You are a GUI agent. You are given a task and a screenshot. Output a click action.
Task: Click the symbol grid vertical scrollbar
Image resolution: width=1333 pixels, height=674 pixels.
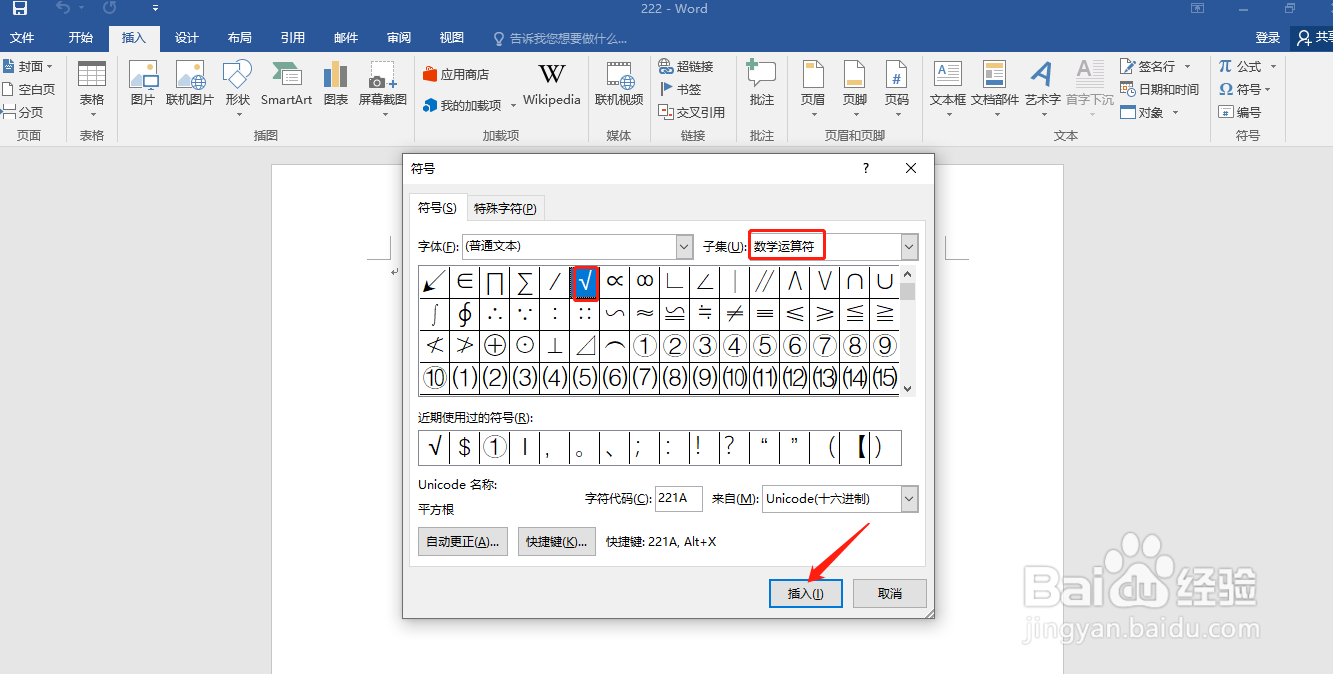[x=908, y=331]
